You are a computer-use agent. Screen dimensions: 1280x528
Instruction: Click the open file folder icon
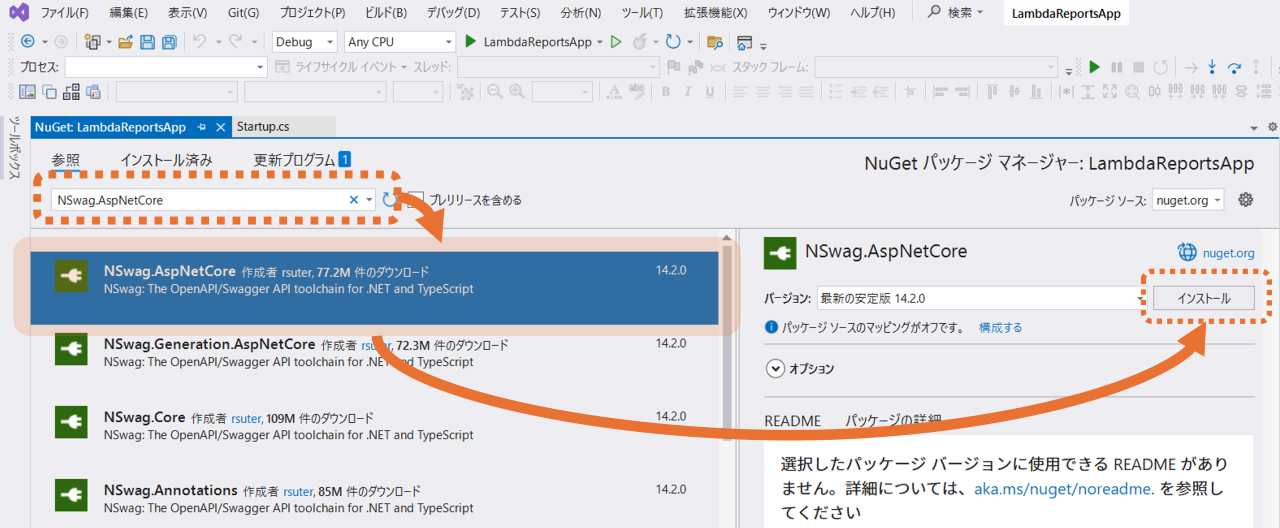(x=126, y=42)
